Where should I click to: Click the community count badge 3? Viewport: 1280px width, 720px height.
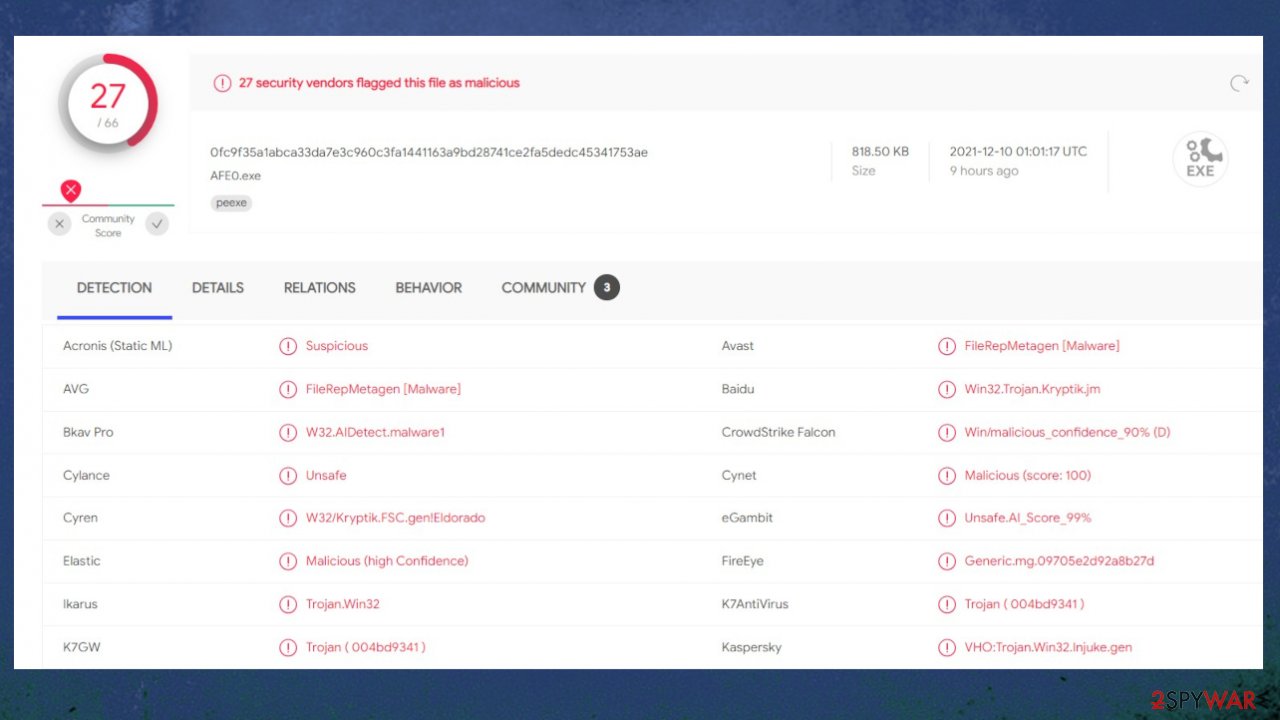(607, 288)
